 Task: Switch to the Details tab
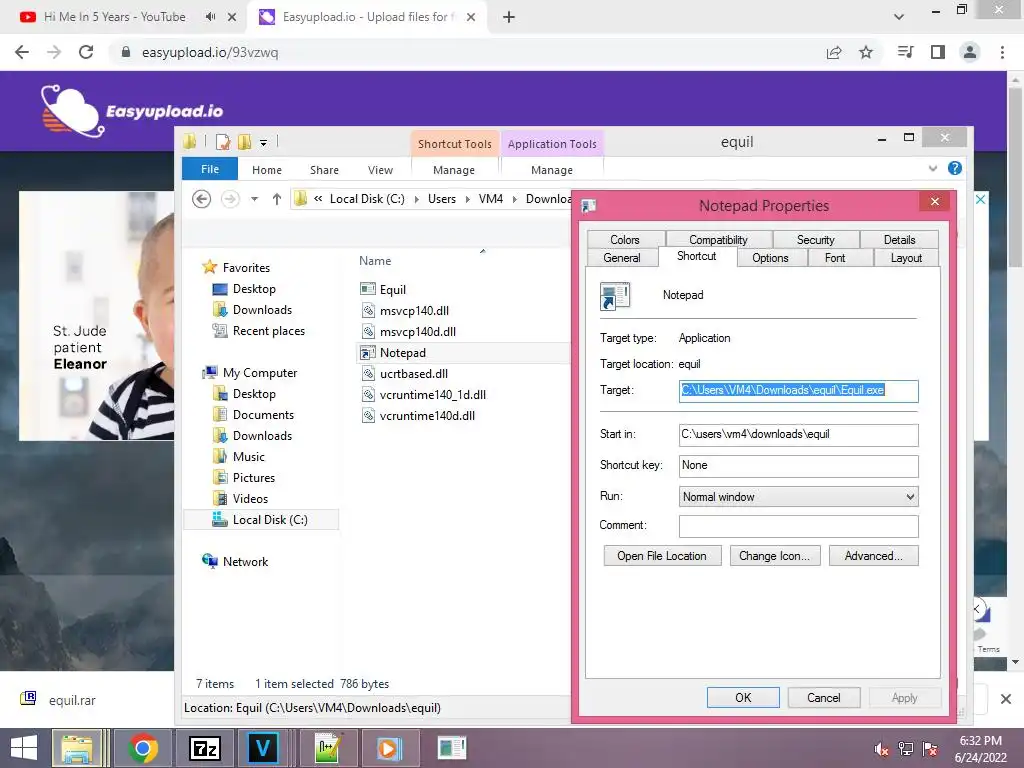899,240
